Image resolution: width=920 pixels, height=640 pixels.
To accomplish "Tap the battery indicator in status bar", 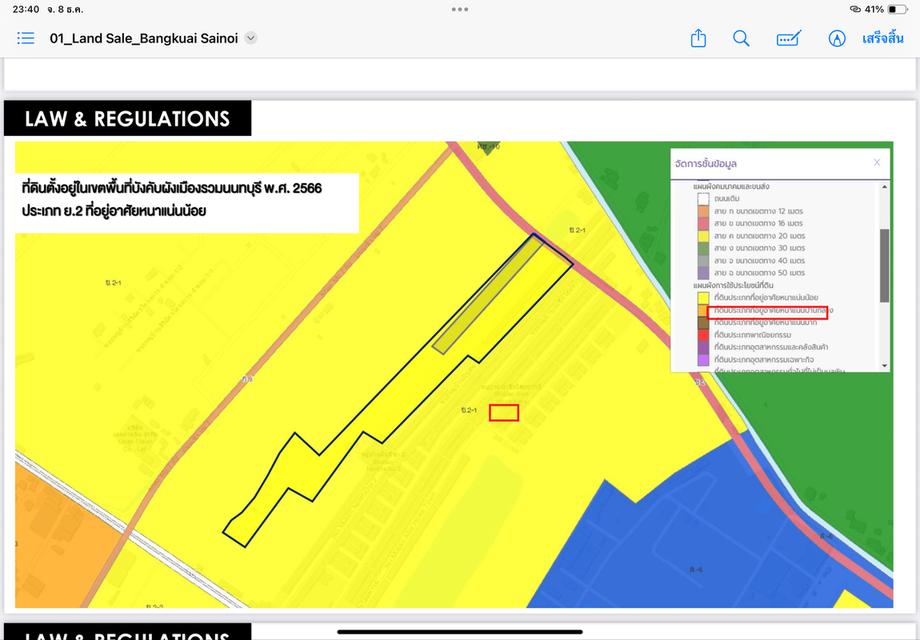I will coord(899,9).
